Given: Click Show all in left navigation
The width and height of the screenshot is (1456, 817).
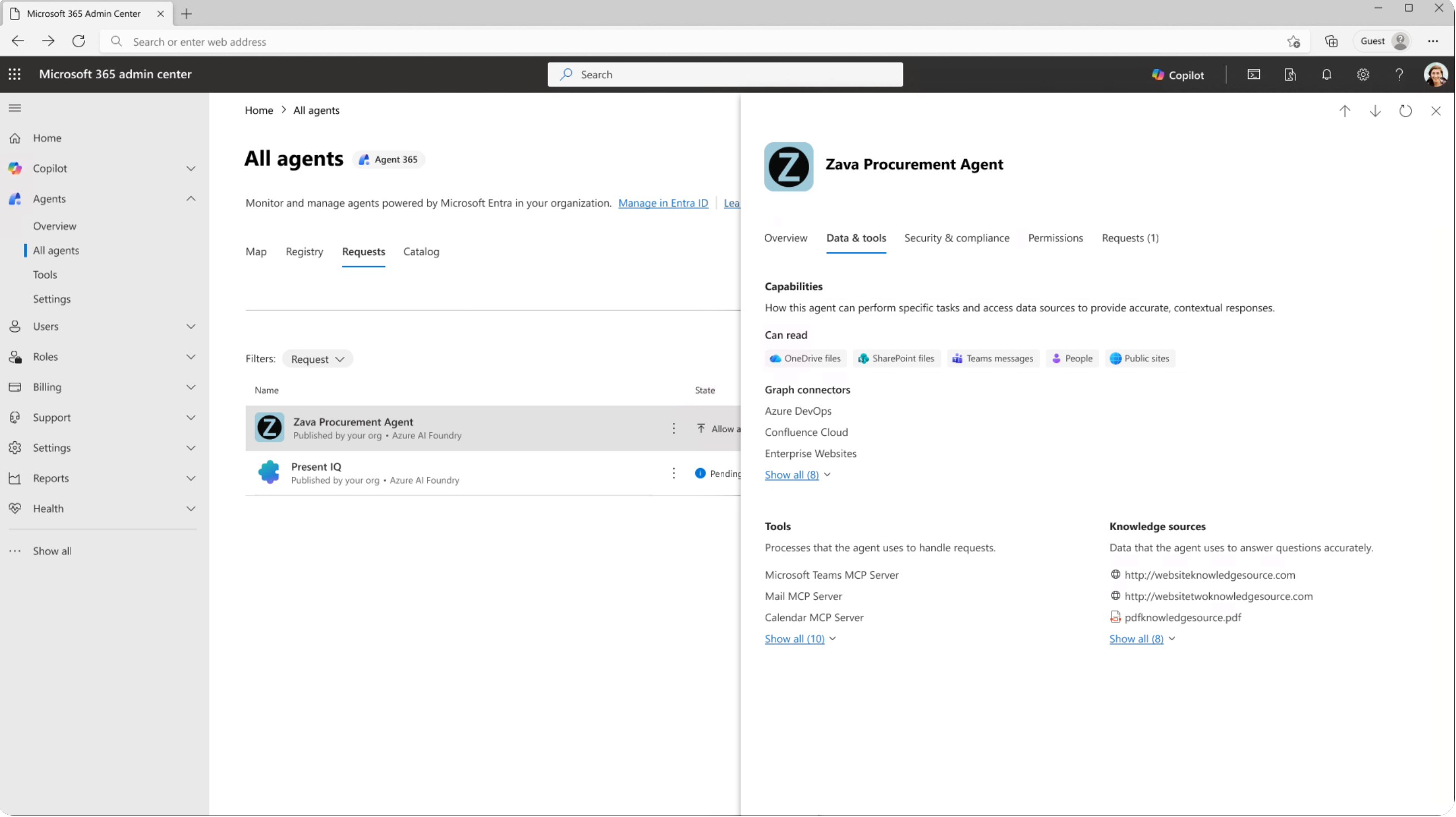Looking at the screenshot, I should point(52,551).
